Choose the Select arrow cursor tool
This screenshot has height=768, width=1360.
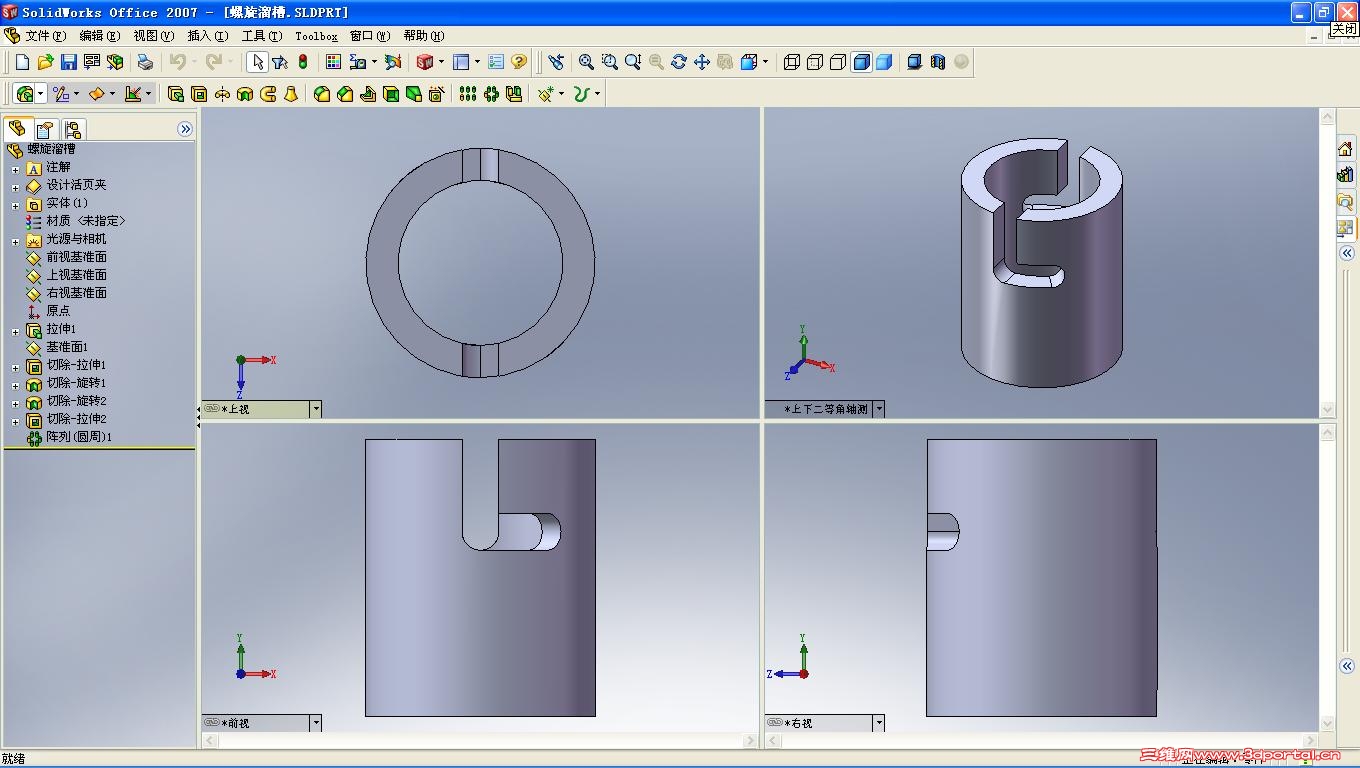pyautogui.click(x=257, y=62)
